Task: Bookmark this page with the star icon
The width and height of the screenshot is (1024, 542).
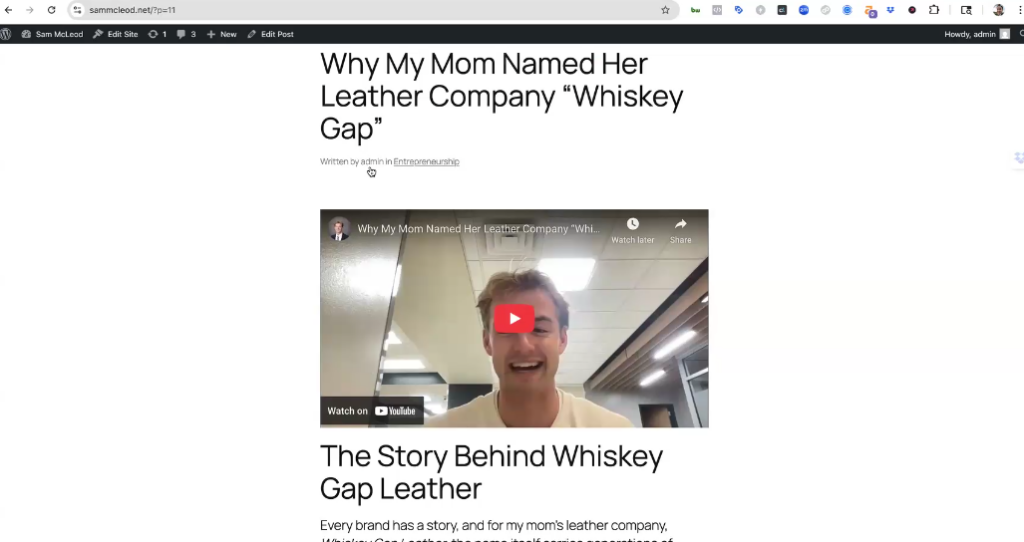Action: pyautogui.click(x=665, y=10)
